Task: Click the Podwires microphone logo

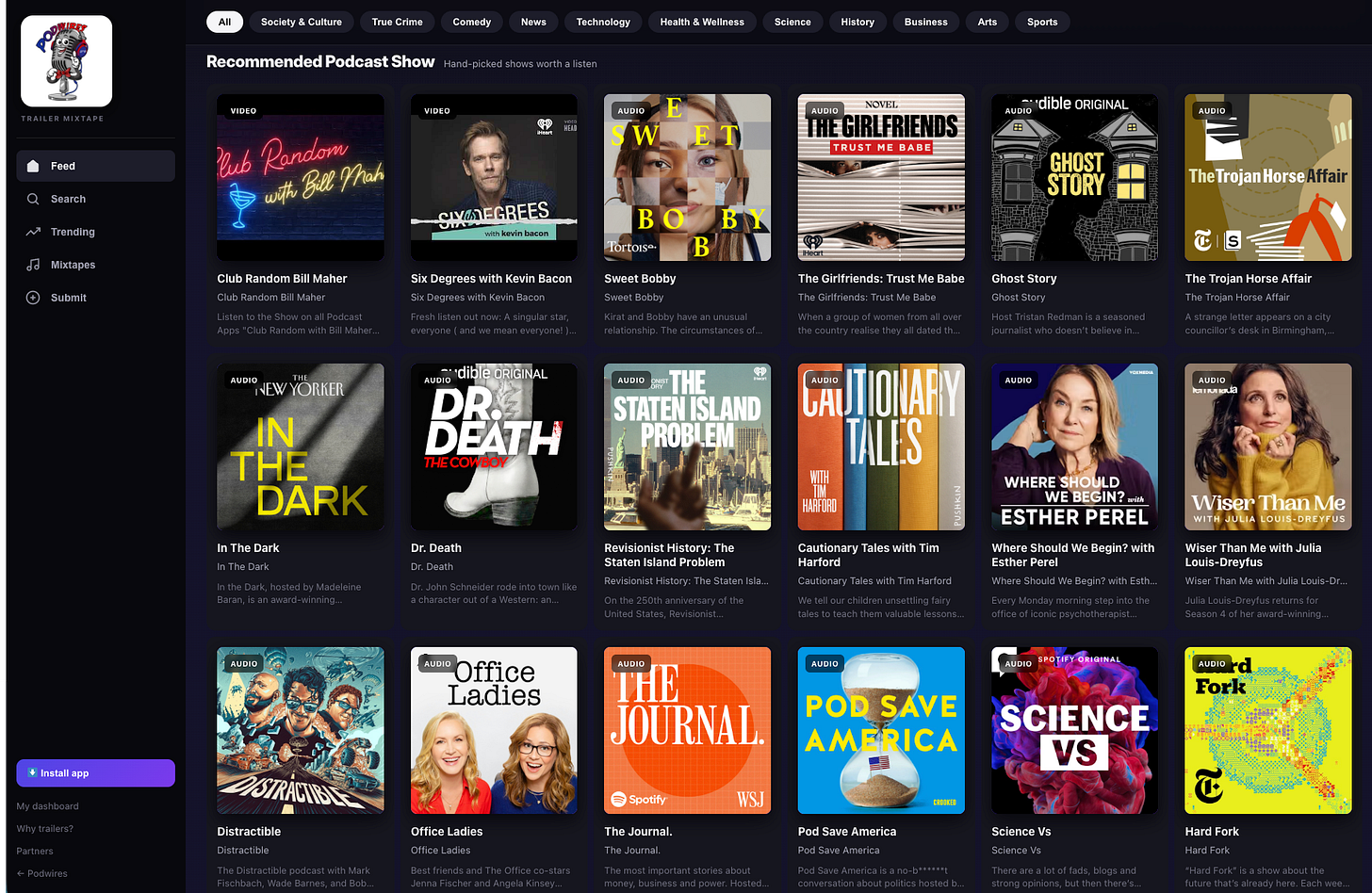Action: (66, 61)
